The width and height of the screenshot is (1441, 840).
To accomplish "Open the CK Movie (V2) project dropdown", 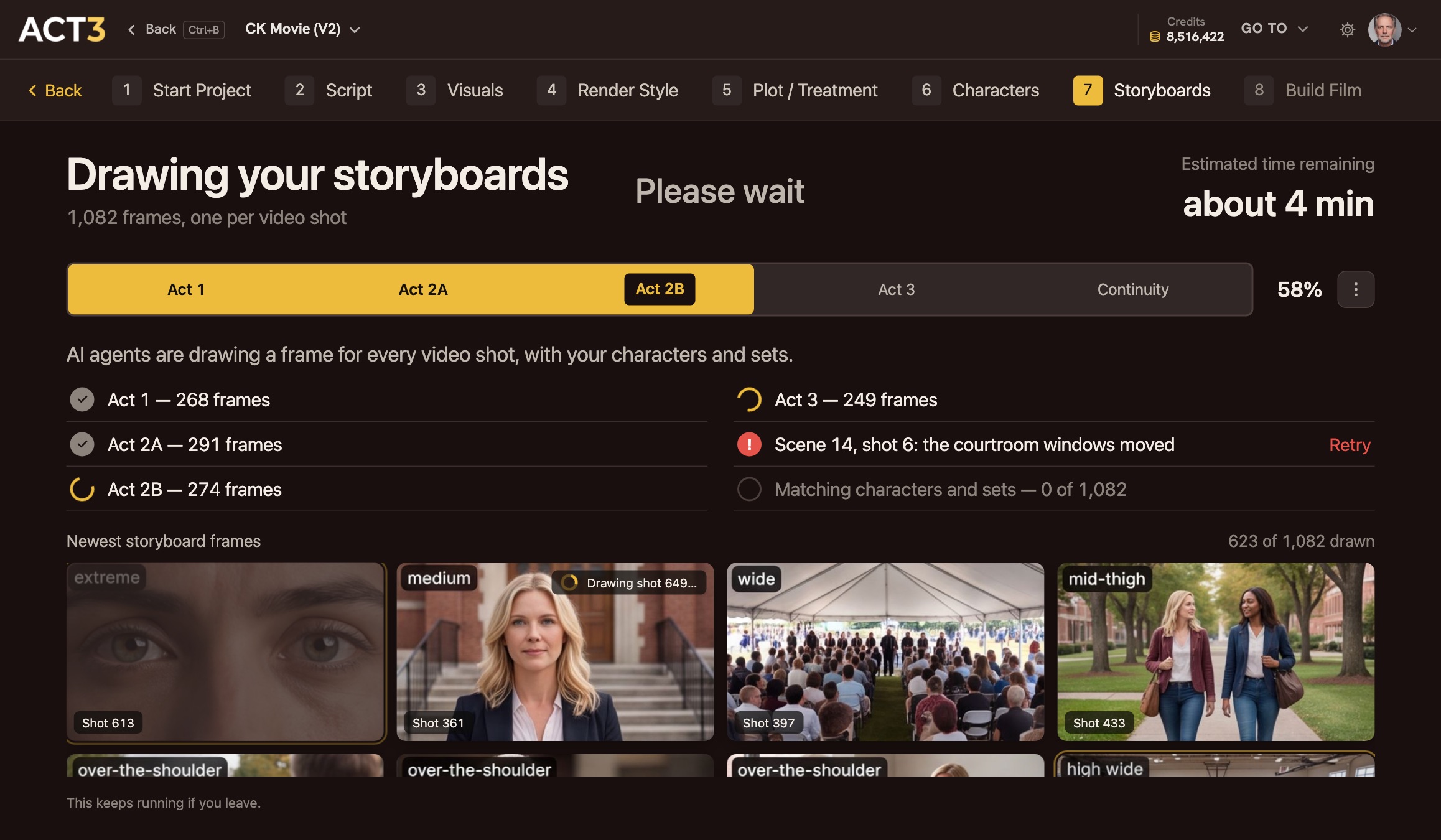I will (x=302, y=29).
